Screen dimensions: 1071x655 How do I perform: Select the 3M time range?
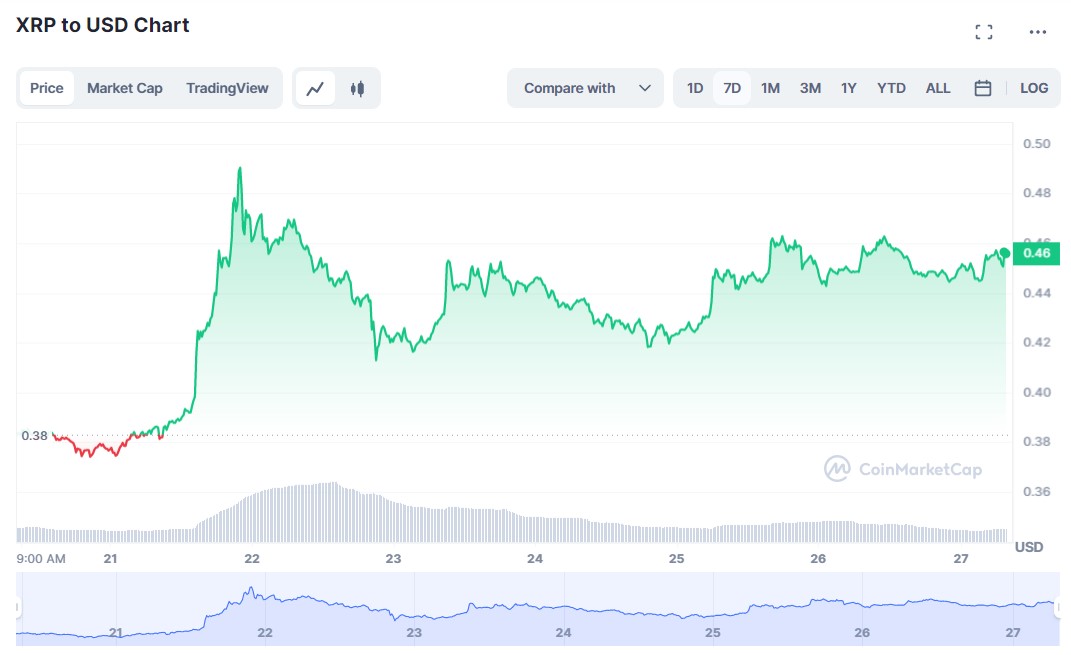809,88
